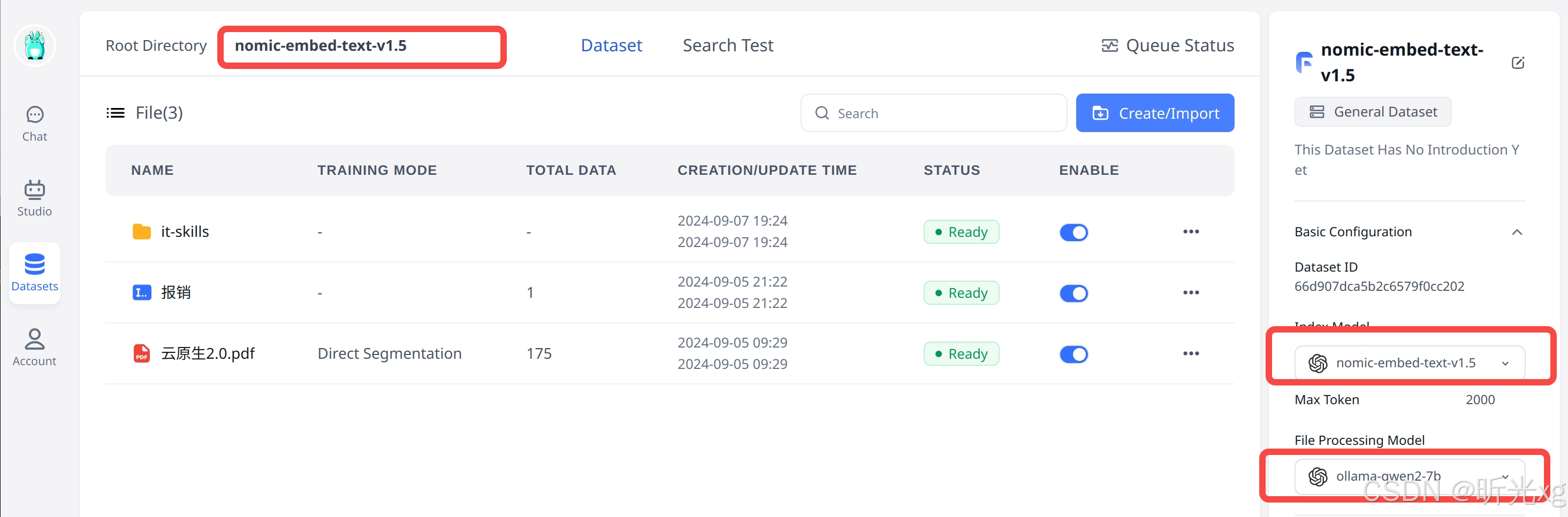Open more options for it-skills folder
Image resolution: width=1568 pixels, height=517 pixels.
1191,232
